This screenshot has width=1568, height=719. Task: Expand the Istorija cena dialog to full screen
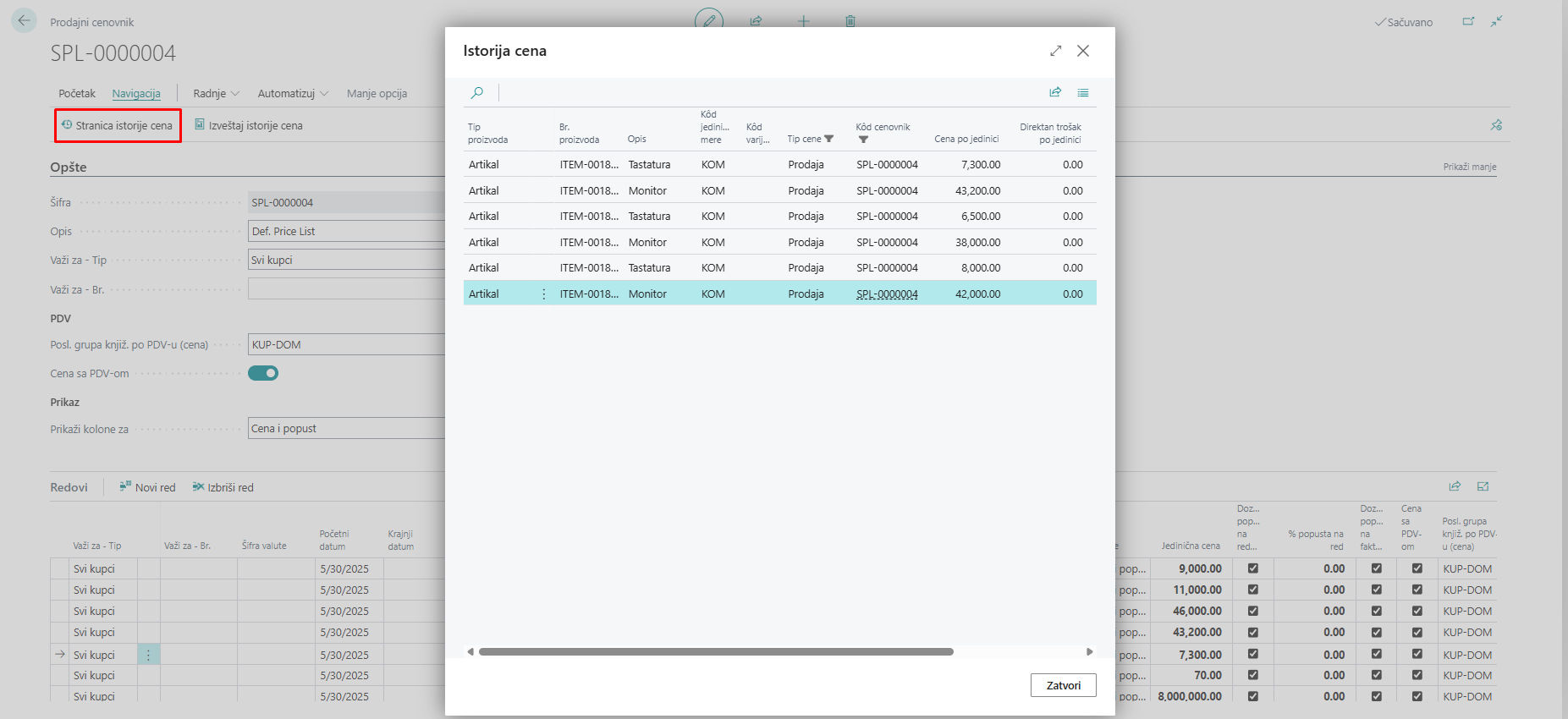pos(1055,51)
